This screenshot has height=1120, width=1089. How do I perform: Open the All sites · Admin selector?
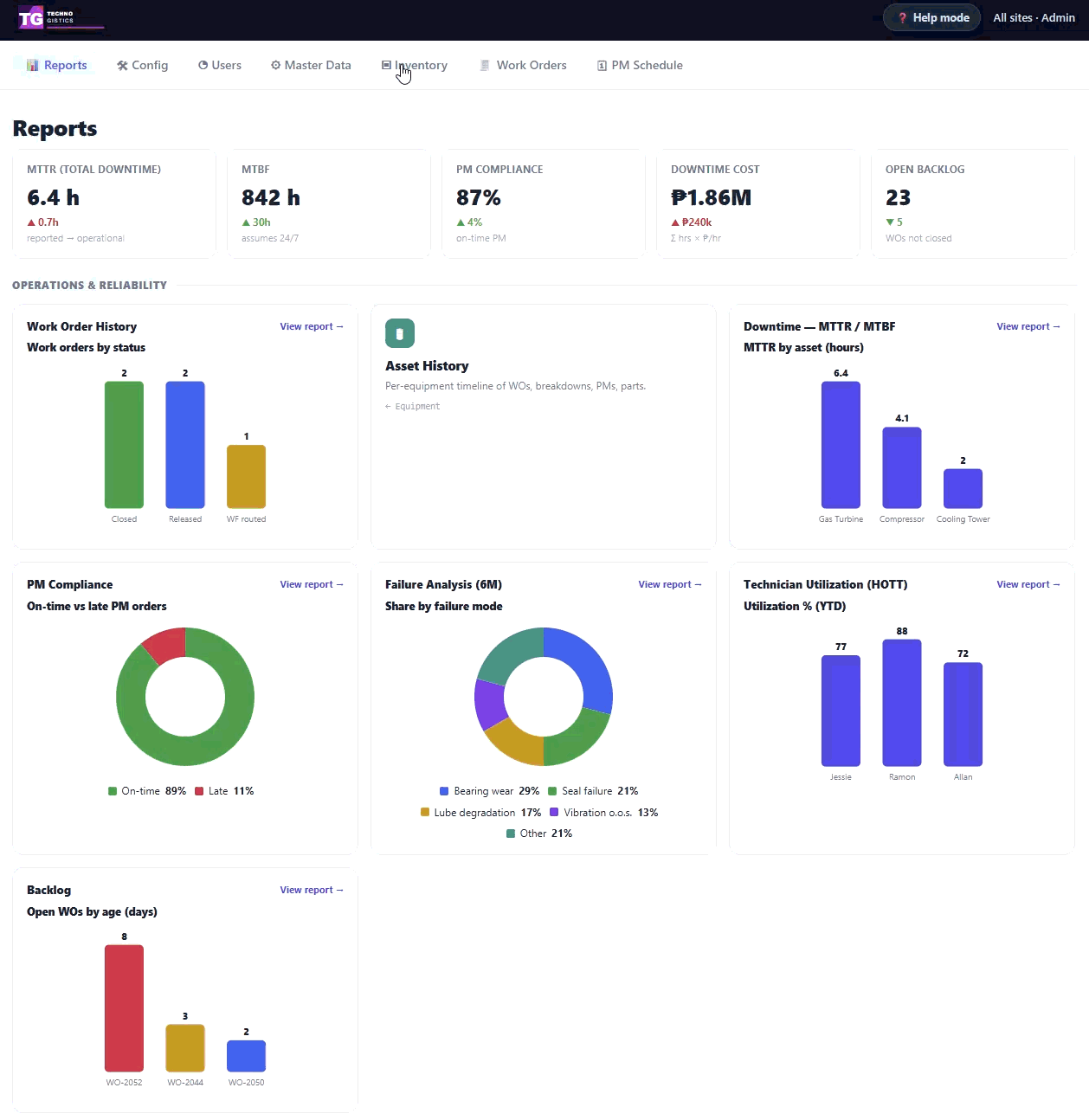tap(1034, 17)
